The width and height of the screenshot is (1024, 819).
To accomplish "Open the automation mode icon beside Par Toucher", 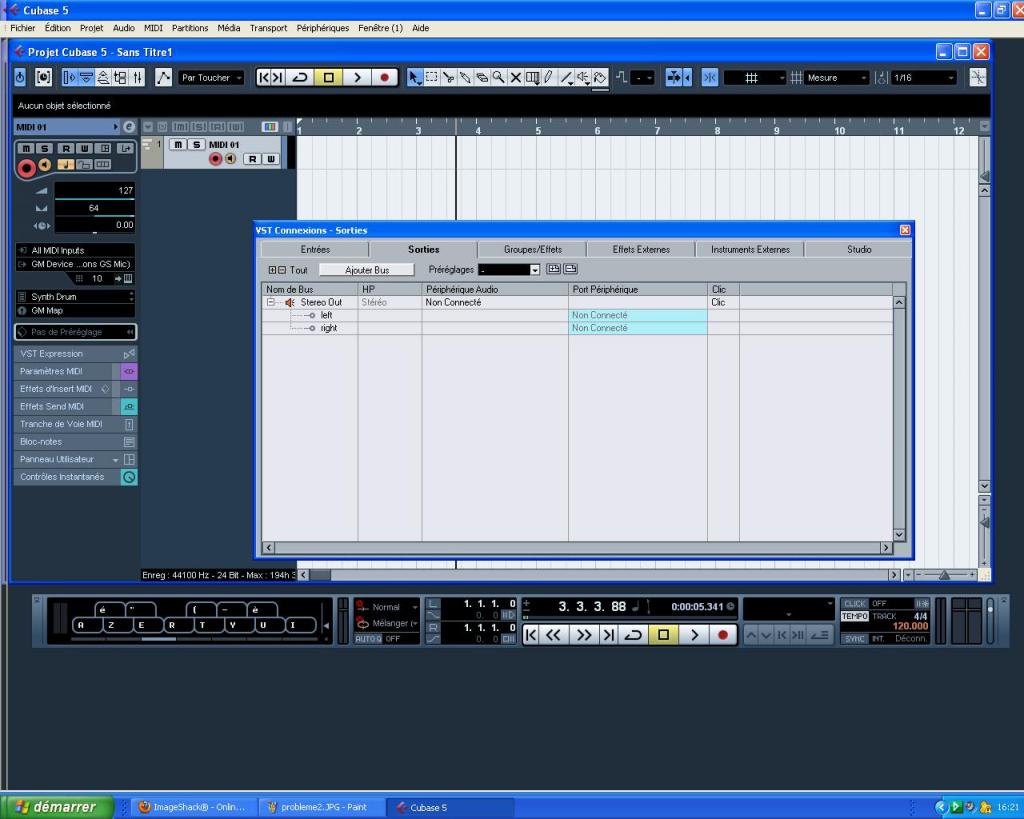I will pyautogui.click(x=163, y=78).
